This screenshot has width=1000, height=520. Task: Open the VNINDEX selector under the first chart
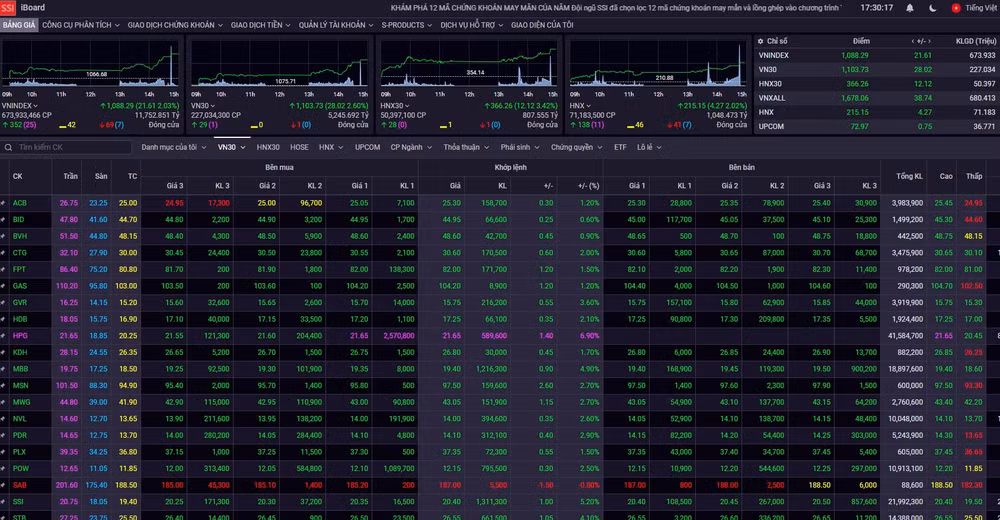tap(20, 106)
